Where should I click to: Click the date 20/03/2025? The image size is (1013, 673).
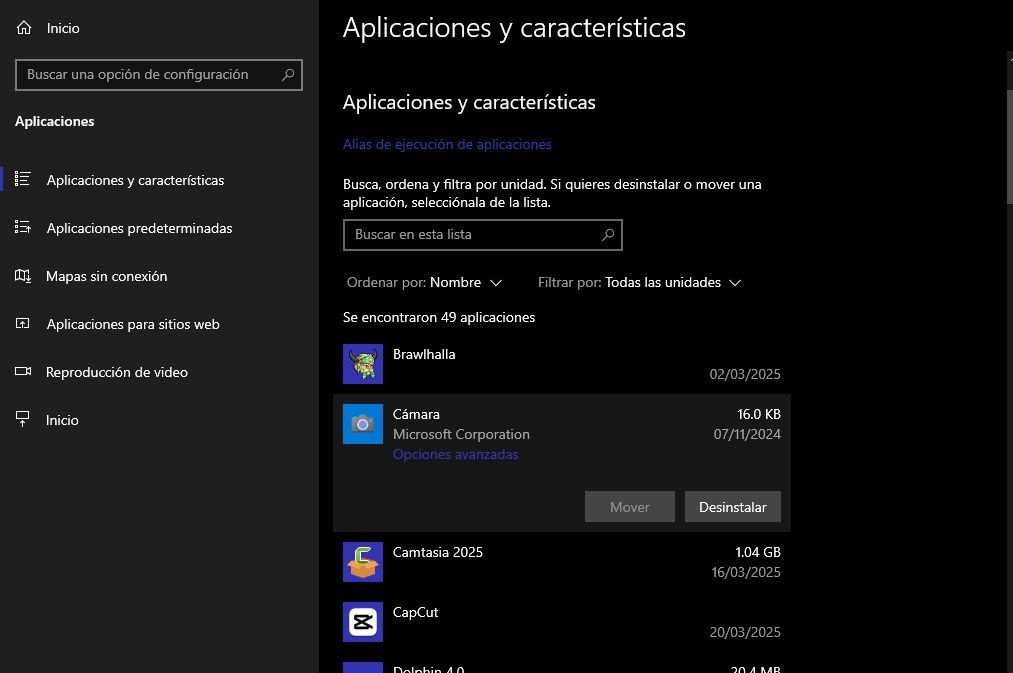[x=745, y=632]
